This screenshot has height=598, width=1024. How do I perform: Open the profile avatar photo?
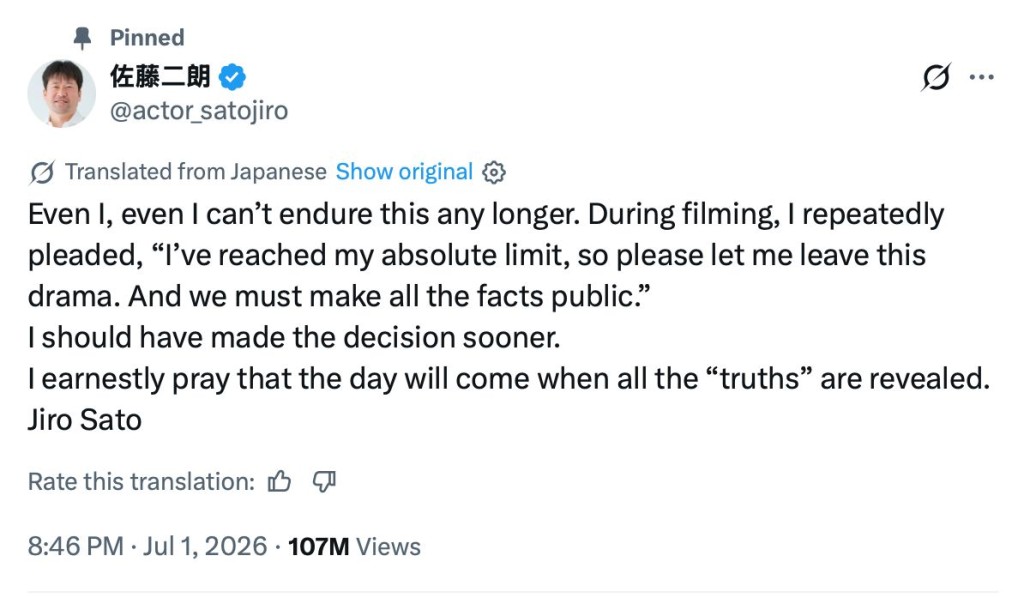point(61,93)
